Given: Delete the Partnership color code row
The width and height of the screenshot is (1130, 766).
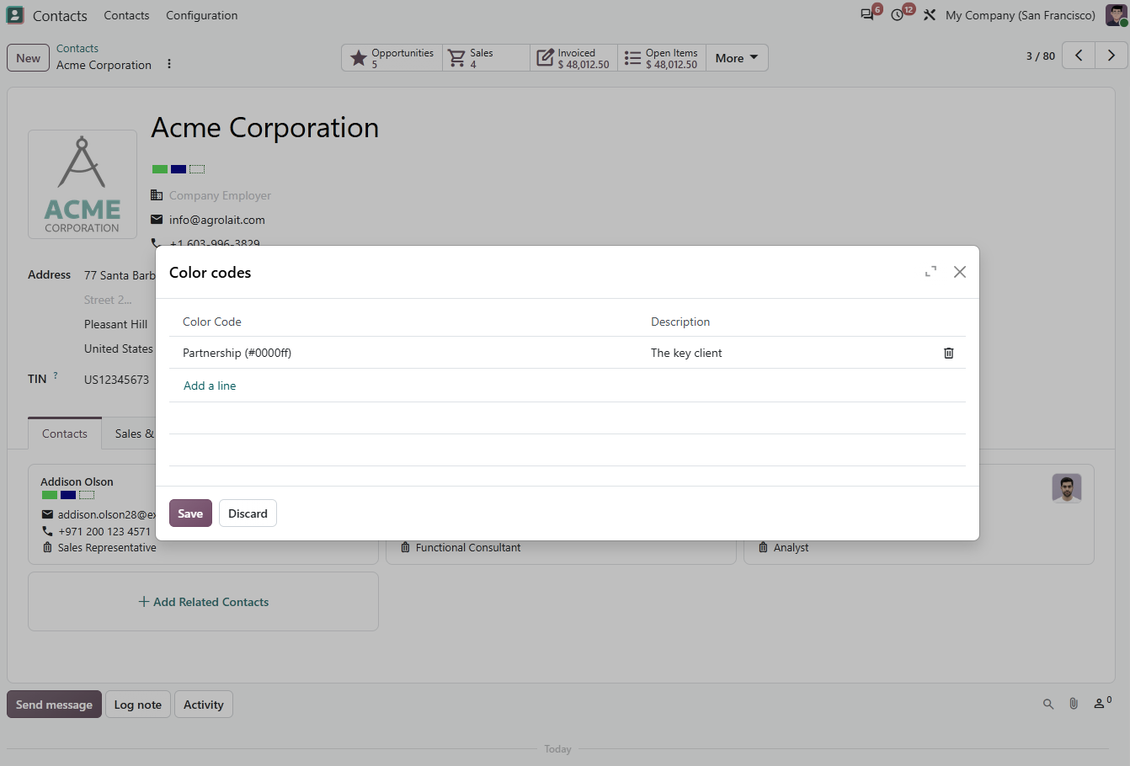Looking at the screenshot, I should click(948, 353).
